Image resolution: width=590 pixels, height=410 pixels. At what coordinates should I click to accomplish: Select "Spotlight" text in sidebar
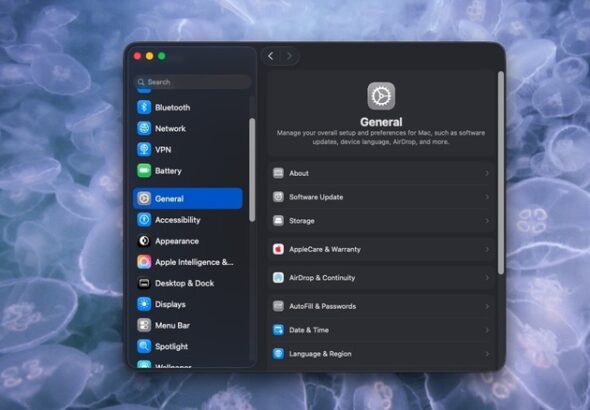point(171,346)
